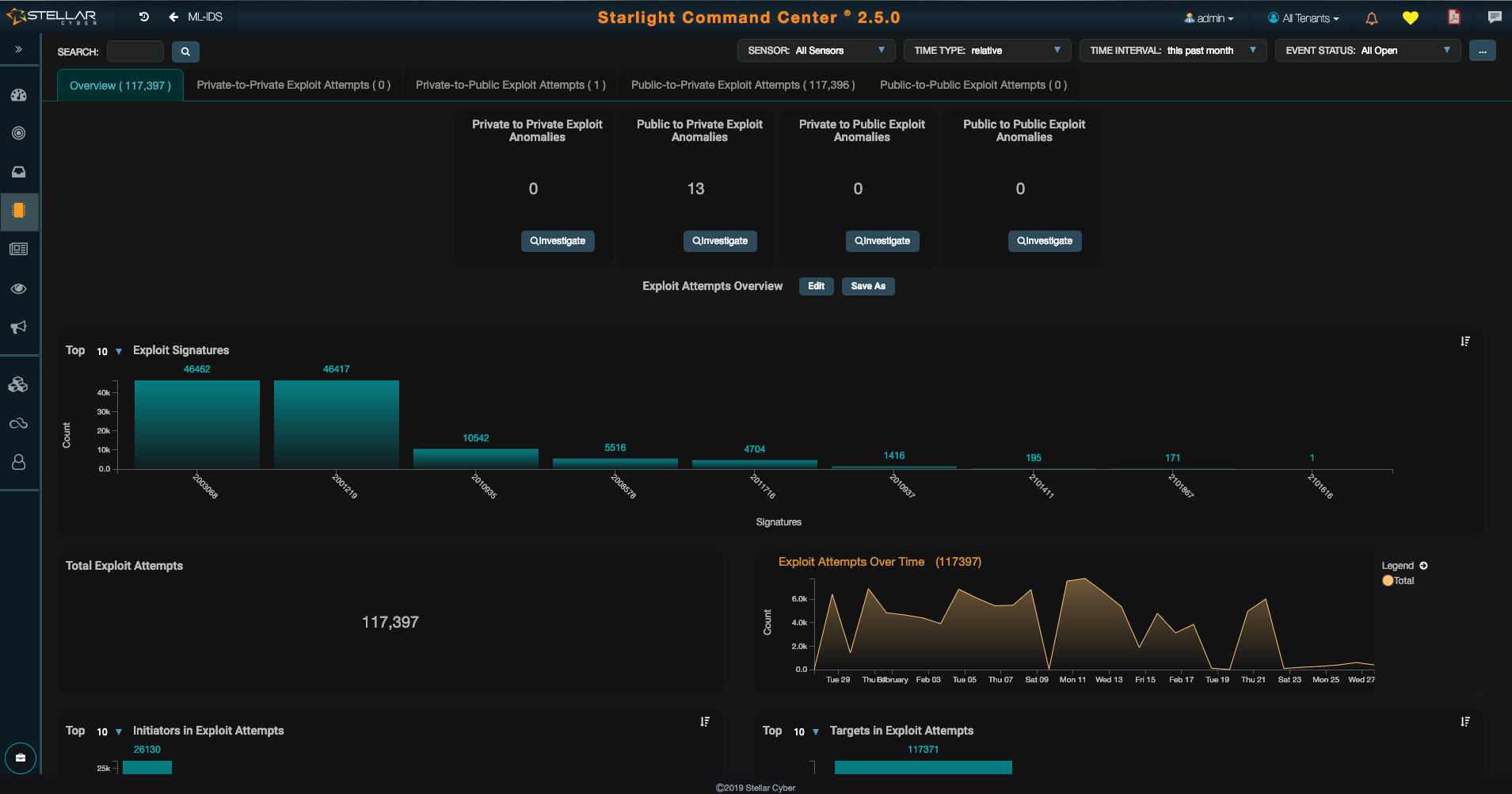This screenshot has height=794, width=1512.
Task: Switch to Private-to-Public Exploit Attempts tab
Action: pyautogui.click(x=511, y=85)
